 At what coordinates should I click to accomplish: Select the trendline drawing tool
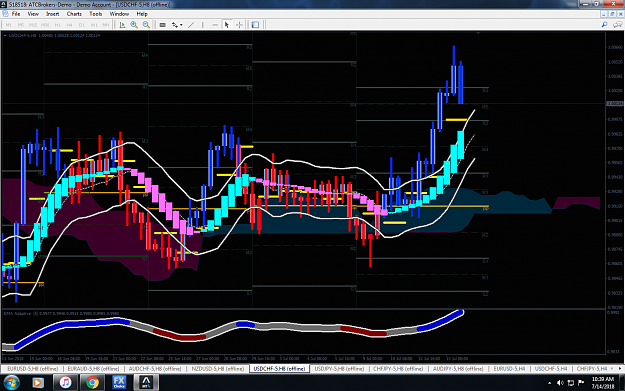pos(191,25)
